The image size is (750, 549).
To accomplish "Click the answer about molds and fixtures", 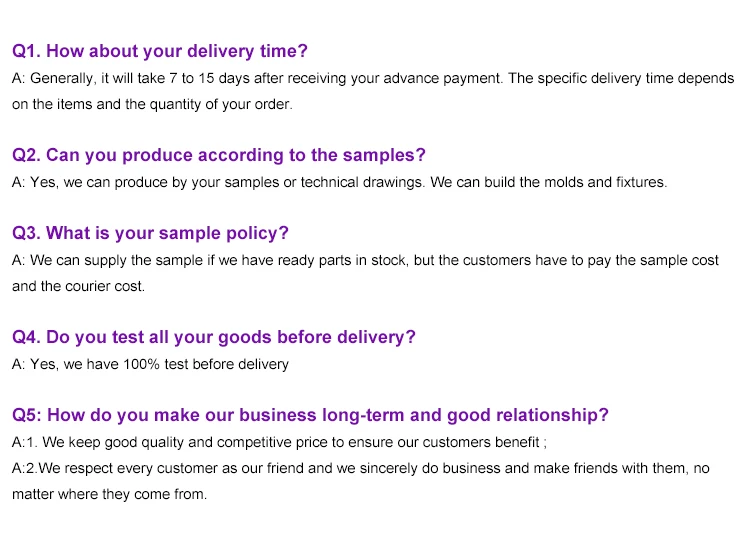I will click(339, 182).
